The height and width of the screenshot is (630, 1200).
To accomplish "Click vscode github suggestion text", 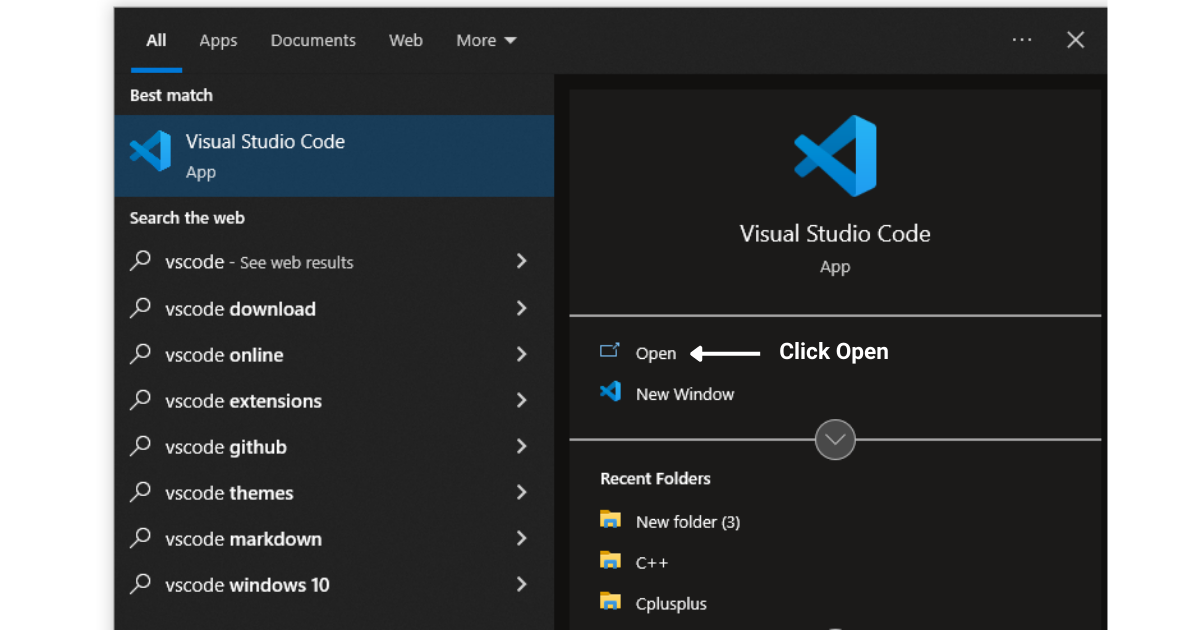I will 226,447.
